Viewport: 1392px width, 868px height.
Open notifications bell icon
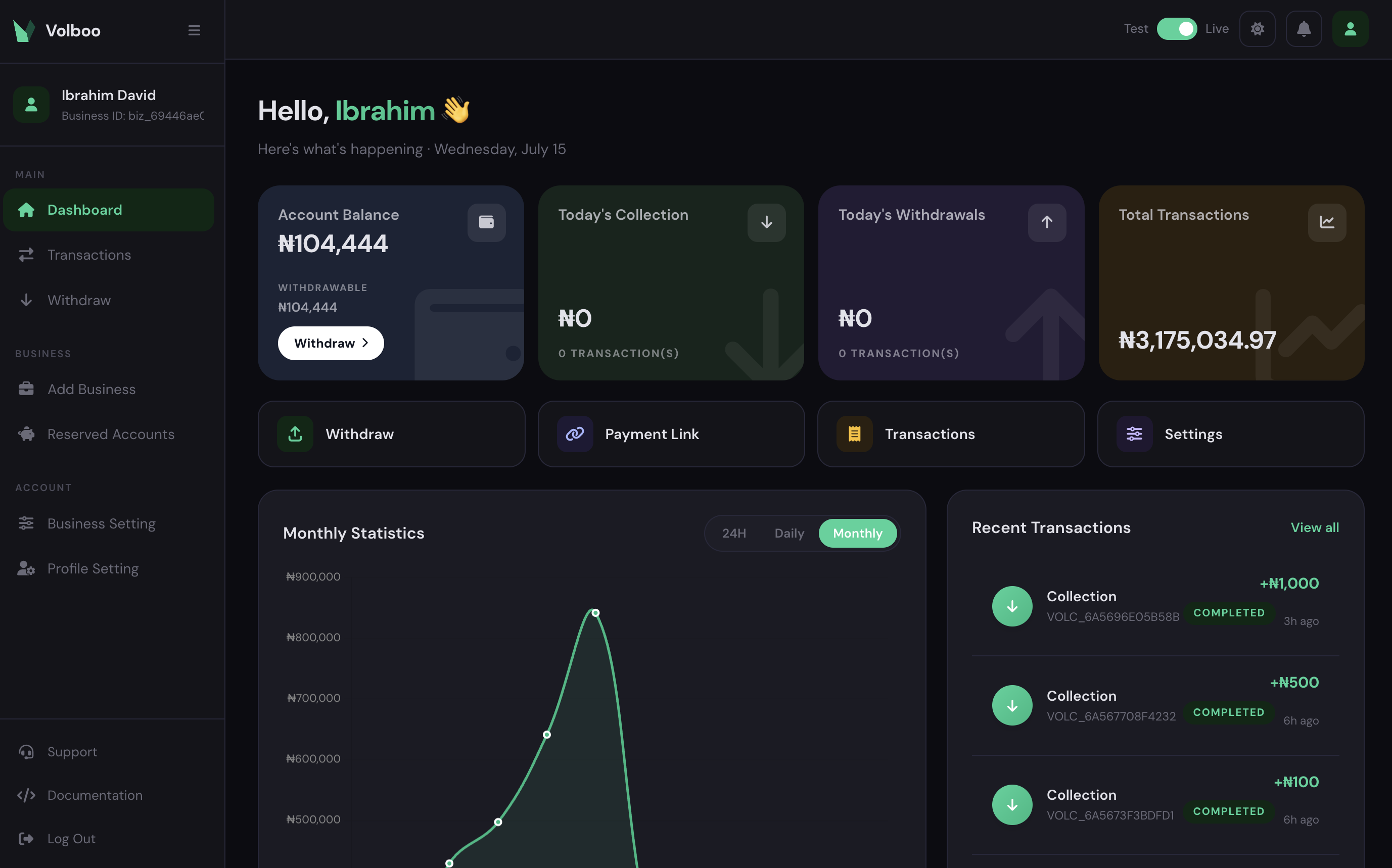[x=1304, y=29]
